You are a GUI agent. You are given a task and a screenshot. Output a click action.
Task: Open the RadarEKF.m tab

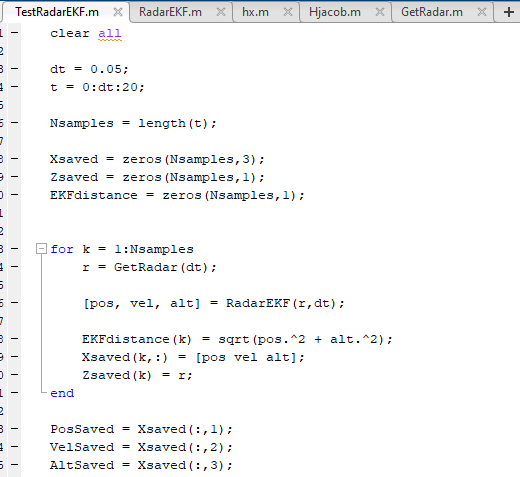point(170,12)
